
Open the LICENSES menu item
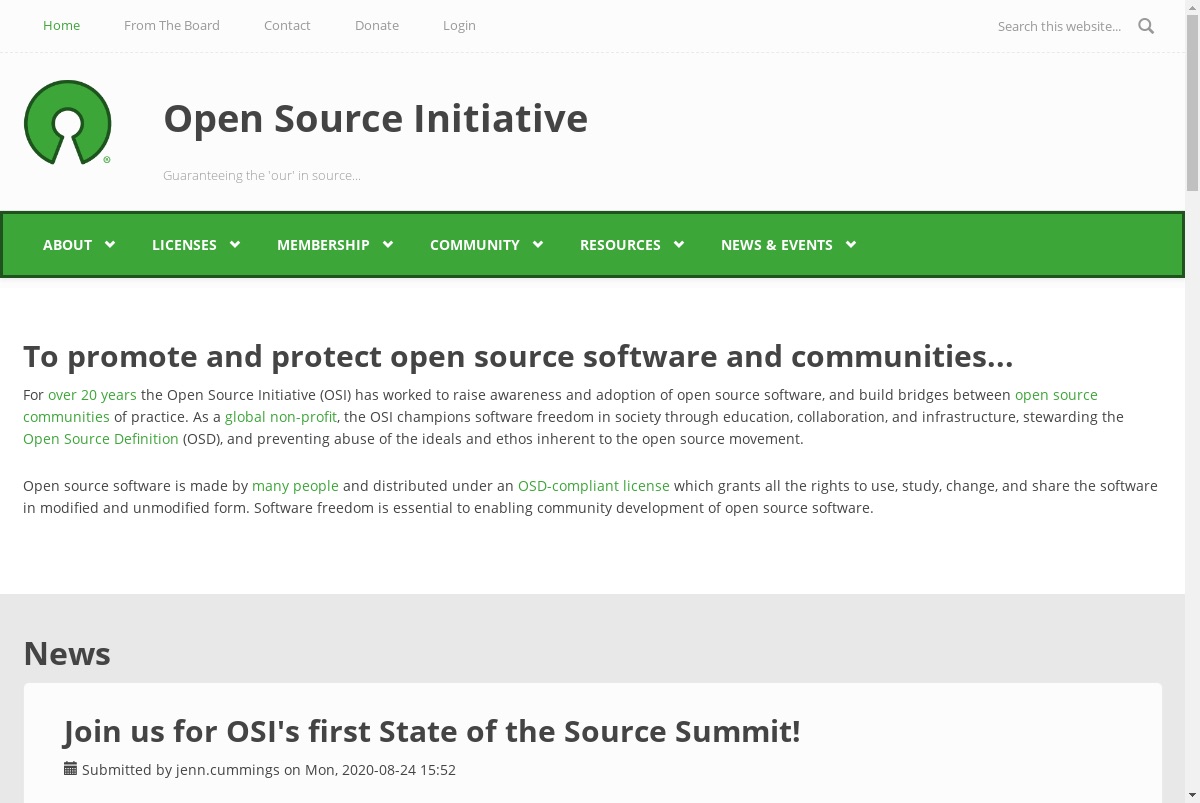point(184,245)
